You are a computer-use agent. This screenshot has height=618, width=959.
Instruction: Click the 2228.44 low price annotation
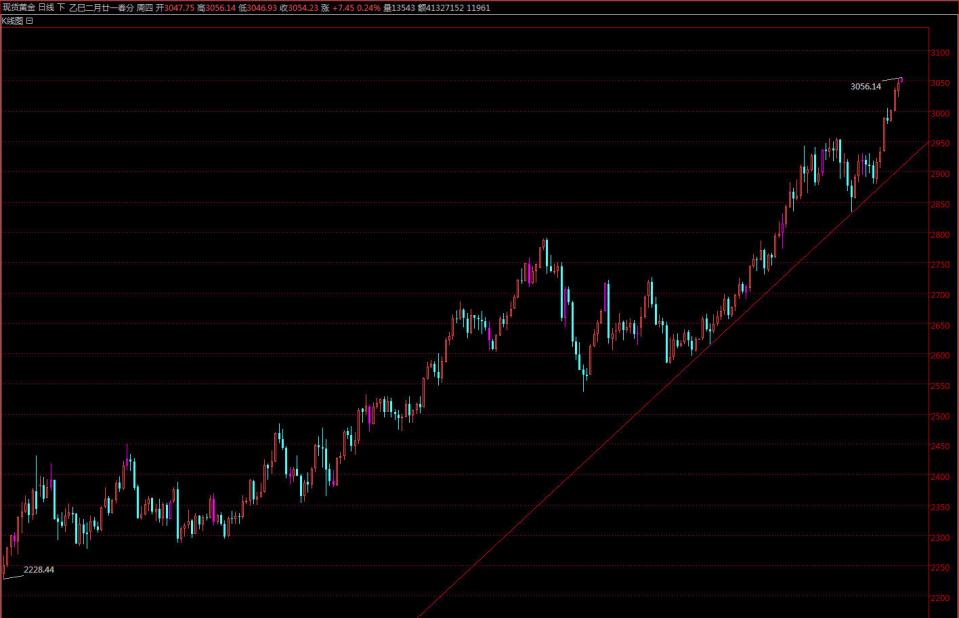click(x=38, y=569)
